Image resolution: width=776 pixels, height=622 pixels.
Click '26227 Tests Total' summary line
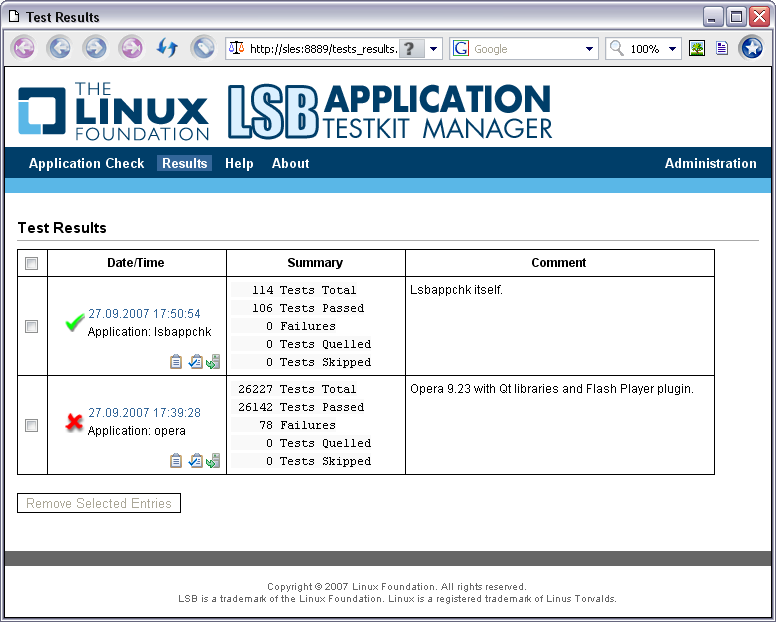click(296, 389)
